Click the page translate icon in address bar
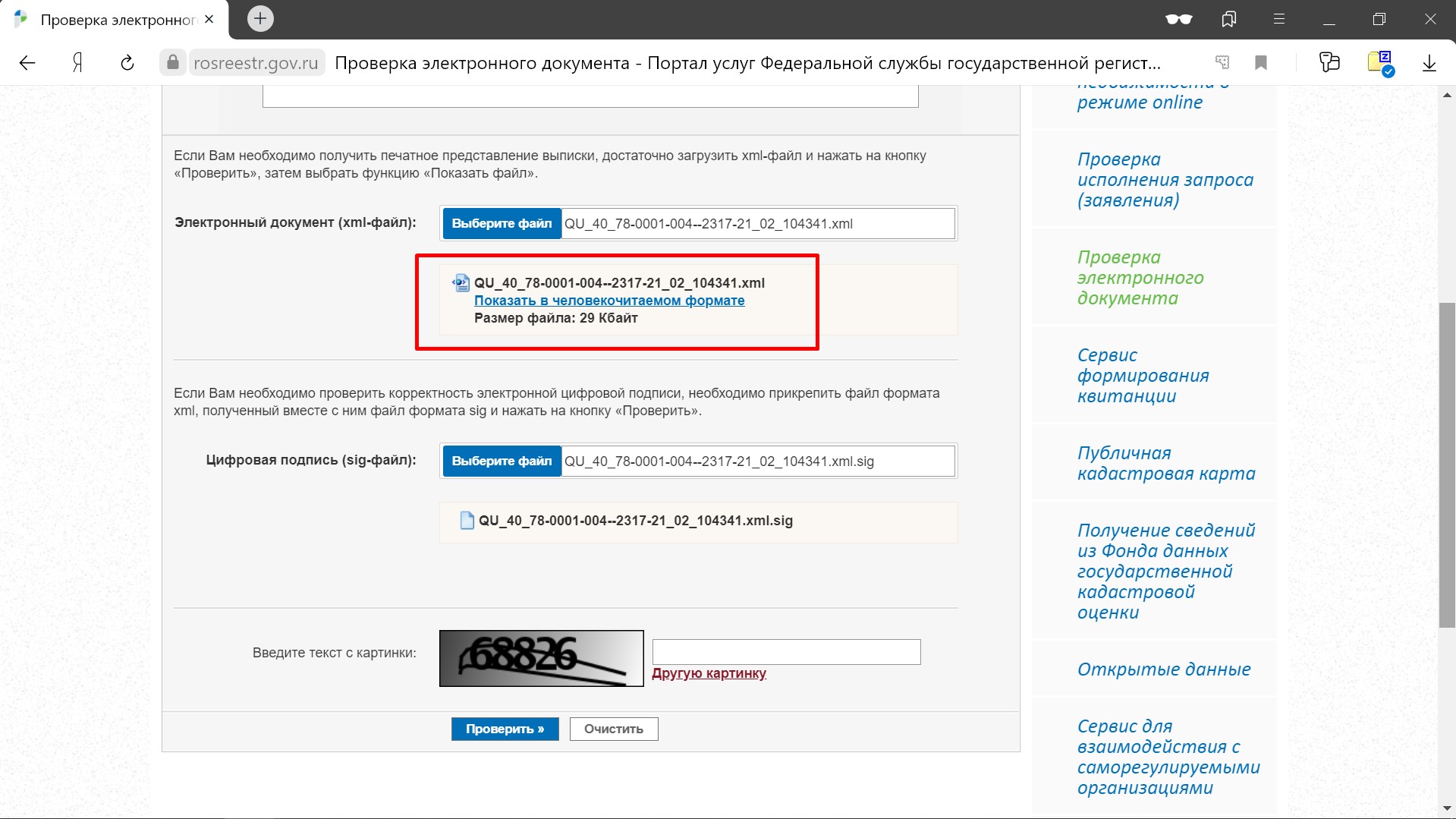1456x819 pixels. 1222,63
